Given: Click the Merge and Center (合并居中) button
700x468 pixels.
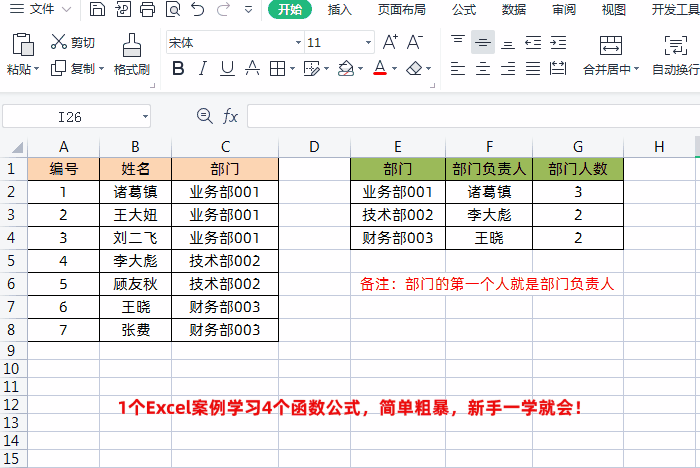Looking at the screenshot, I should (611, 54).
